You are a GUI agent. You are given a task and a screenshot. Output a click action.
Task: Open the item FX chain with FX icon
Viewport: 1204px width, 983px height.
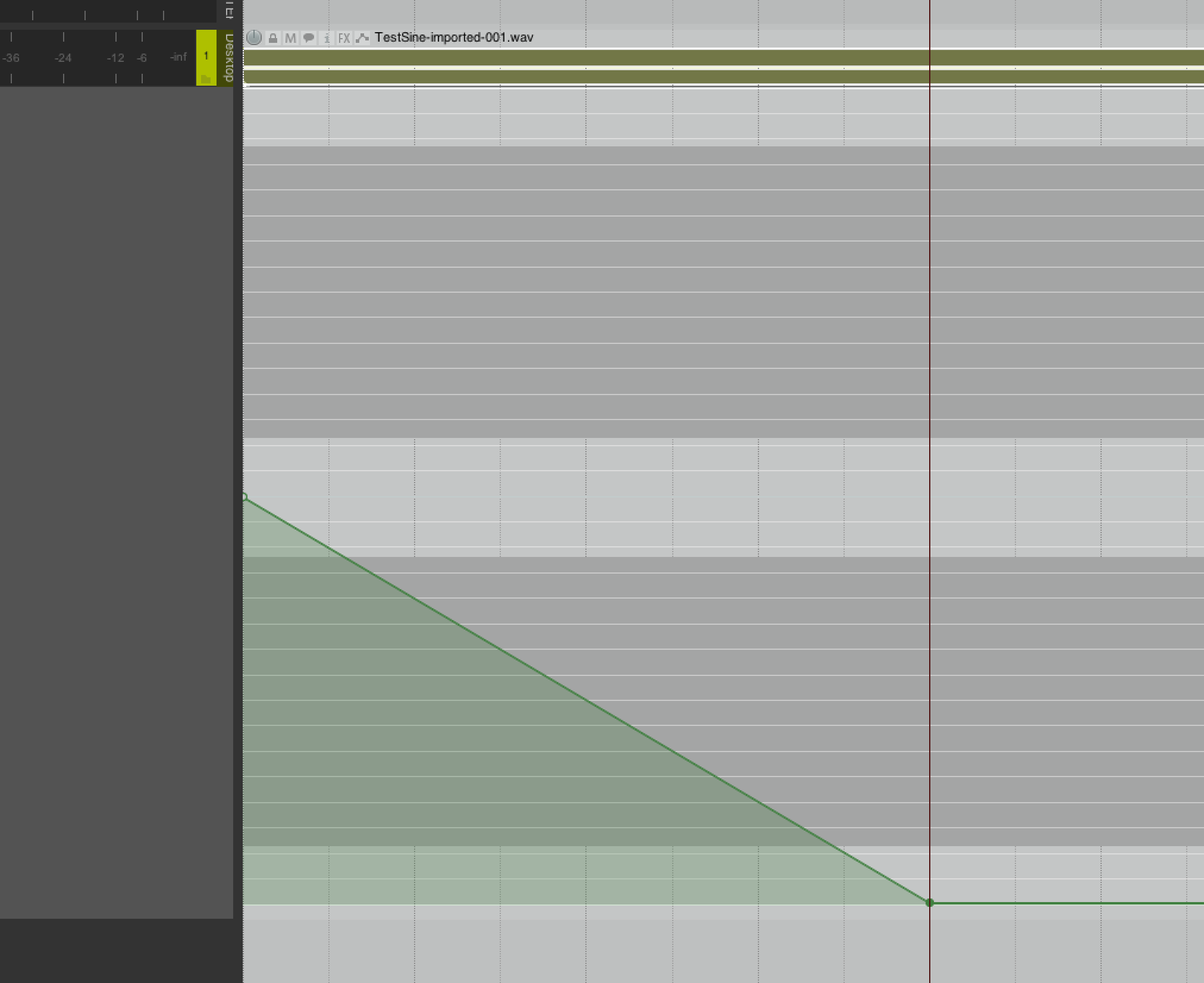pos(344,37)
